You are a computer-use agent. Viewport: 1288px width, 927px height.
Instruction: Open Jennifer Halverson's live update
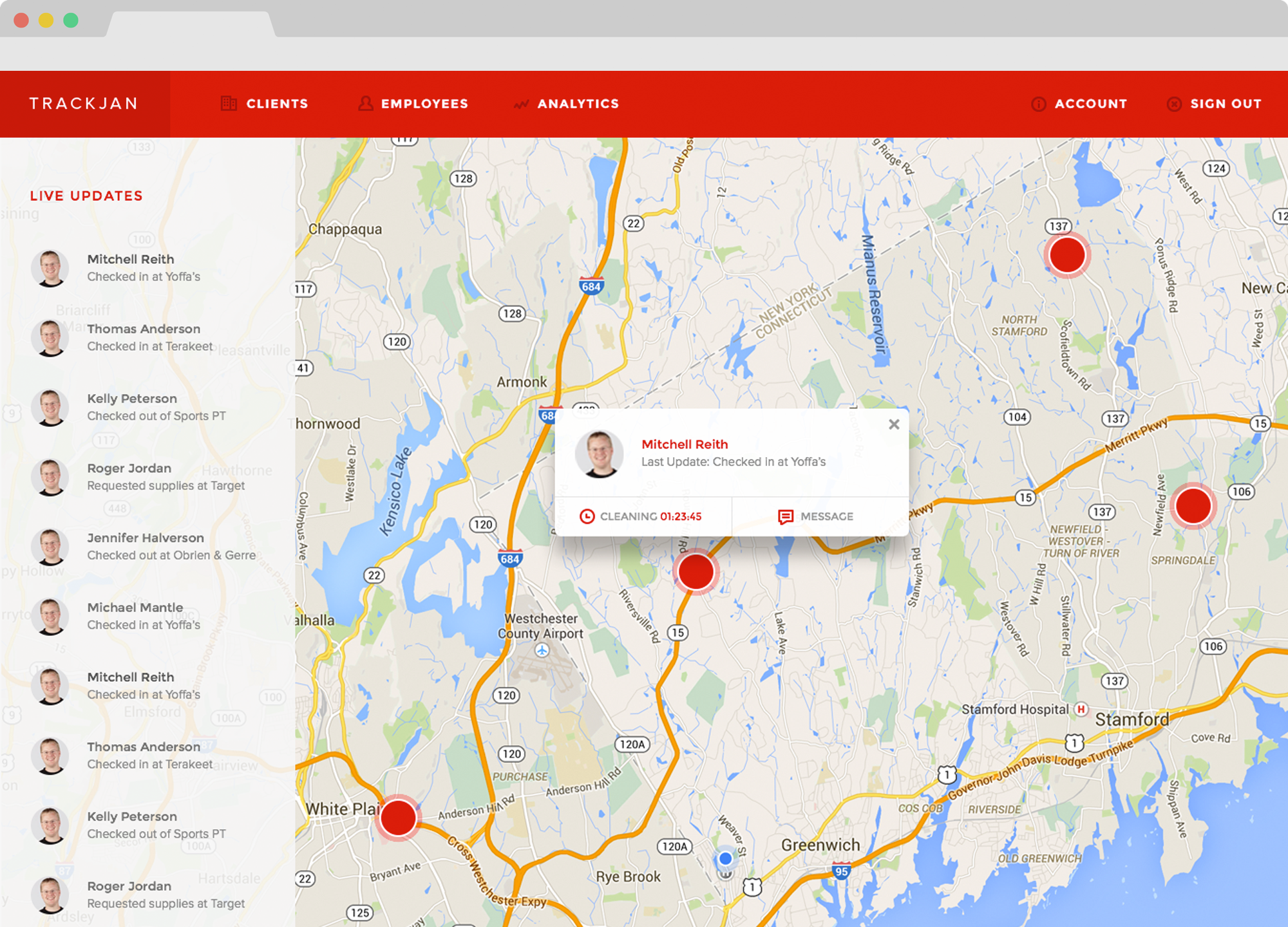coord(146,546)
